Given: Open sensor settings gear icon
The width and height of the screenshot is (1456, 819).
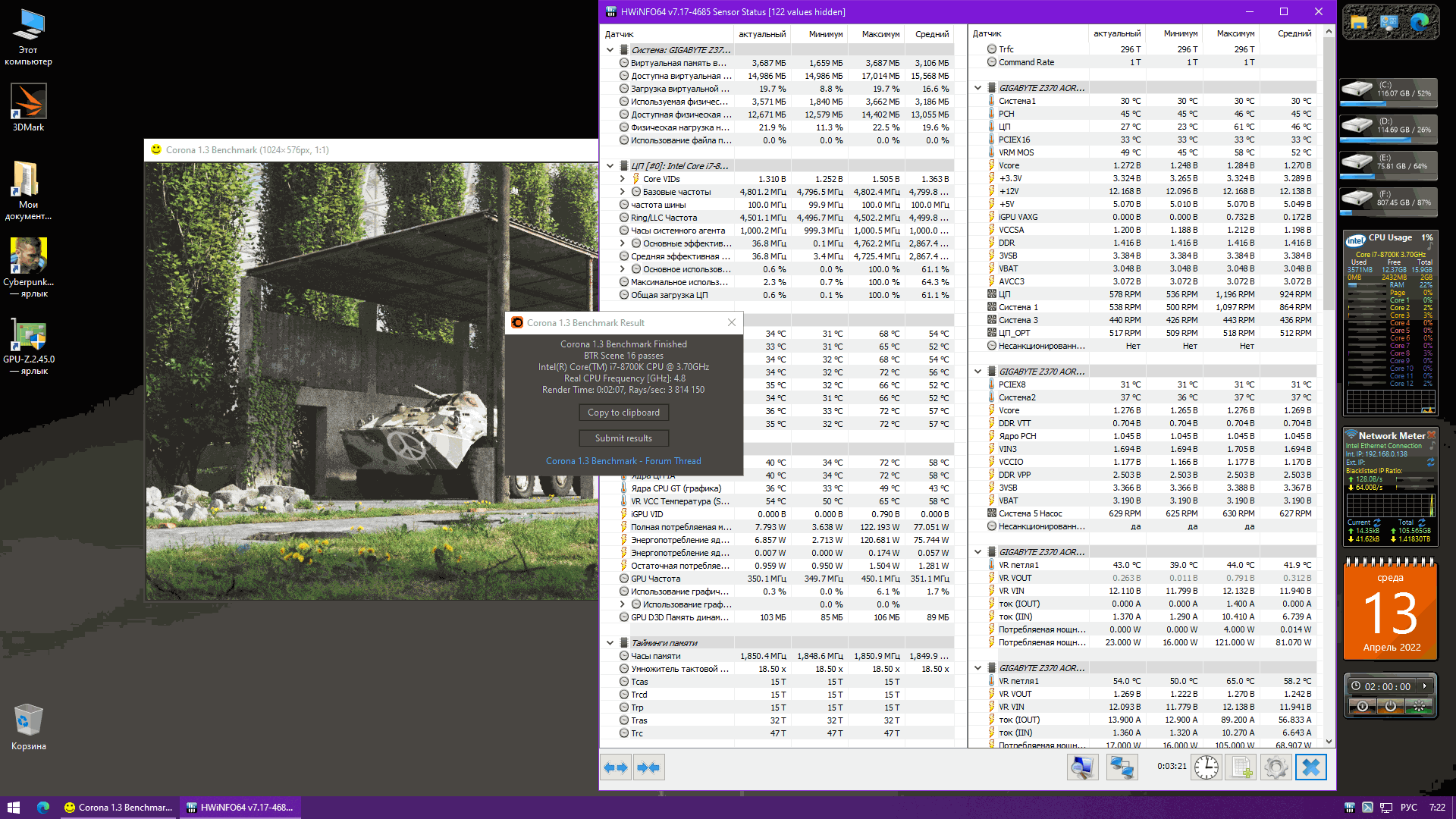Looking at the screenshot, I should (1276, 767).
